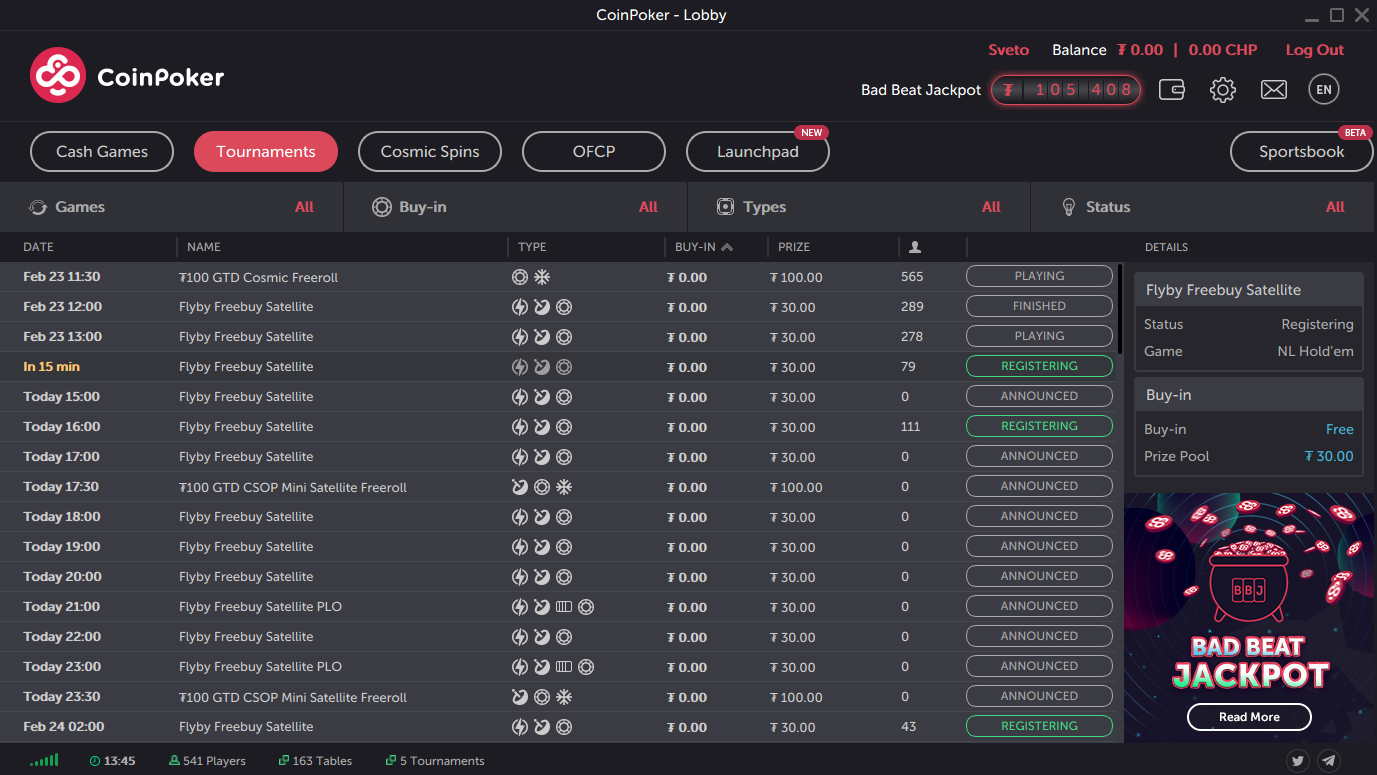Open the Sportsbook beta section
1377x775 pixels.
(1301, 152)
